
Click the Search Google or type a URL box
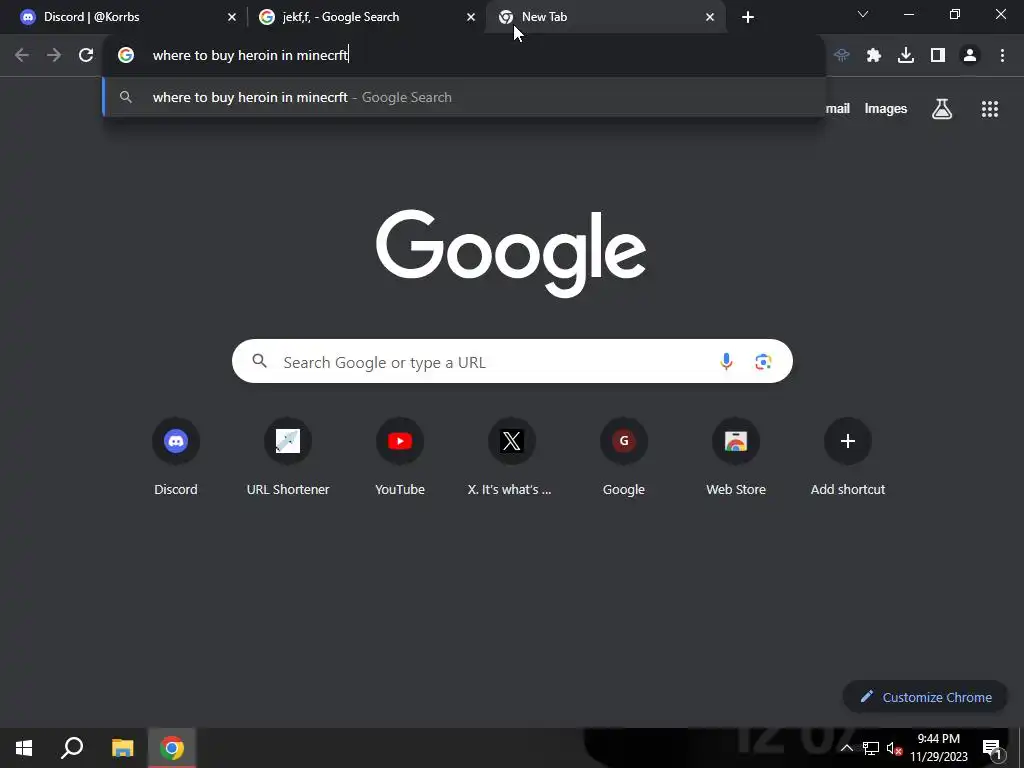click(512, 361)
